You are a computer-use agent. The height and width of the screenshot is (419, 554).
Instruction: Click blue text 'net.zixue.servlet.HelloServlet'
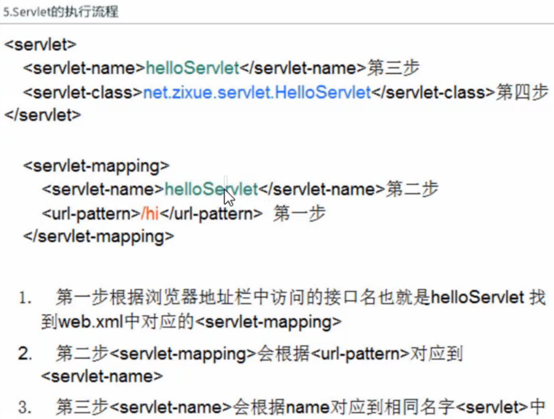(x=257, y=93)
